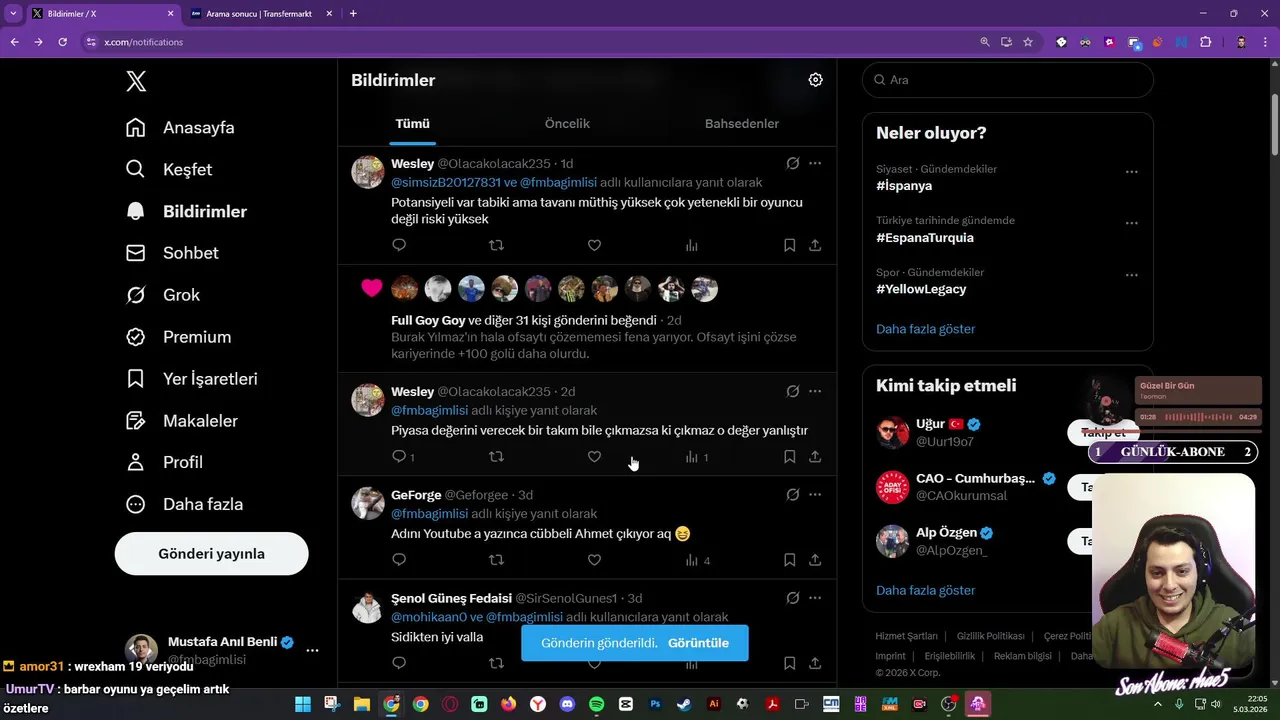
Task: View analytics of Wesley's 'Potansiyeli var' post
Action: pyautogui.click(x=691, y=245)
